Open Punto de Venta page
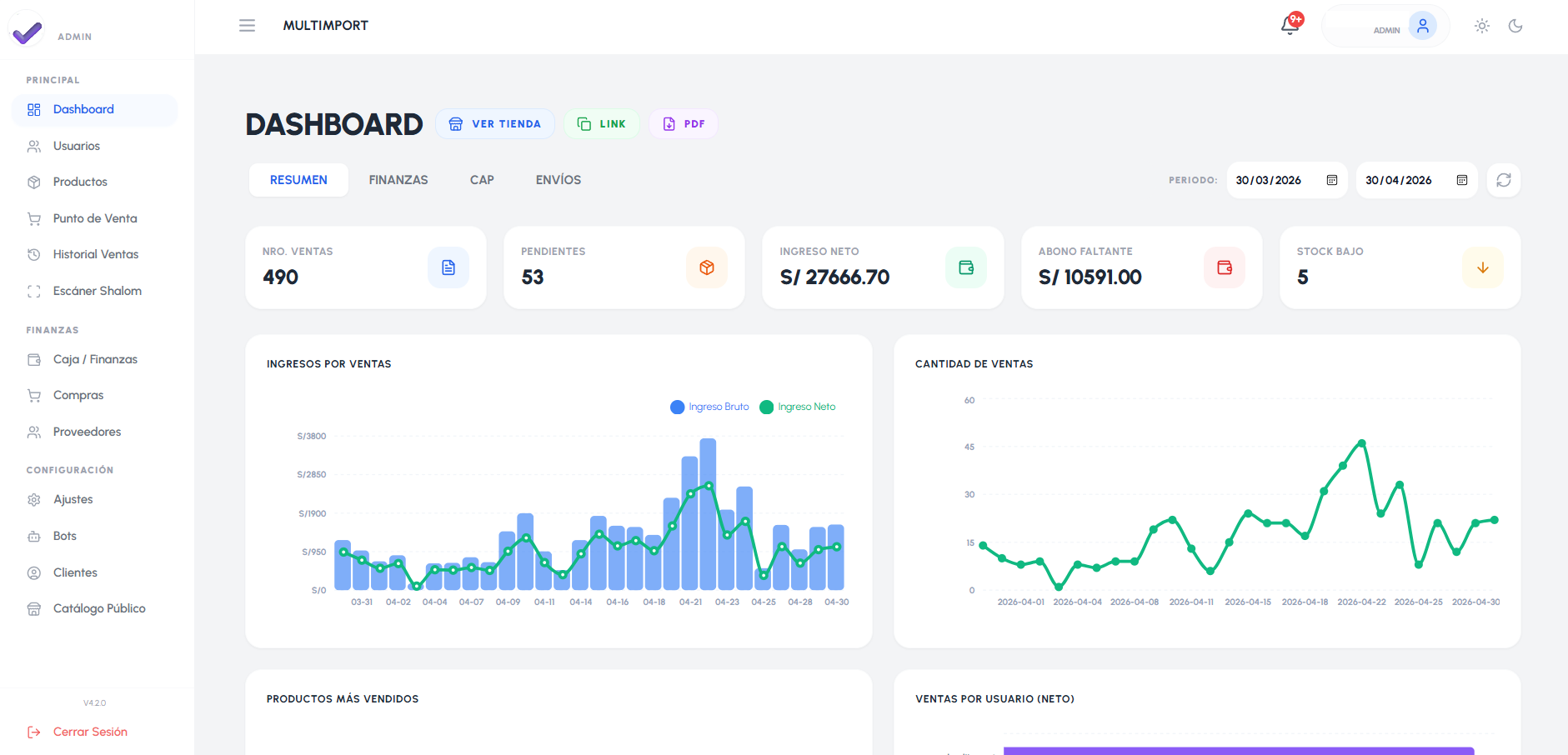This screenshot has width=1568, height=755. point(95,218)
